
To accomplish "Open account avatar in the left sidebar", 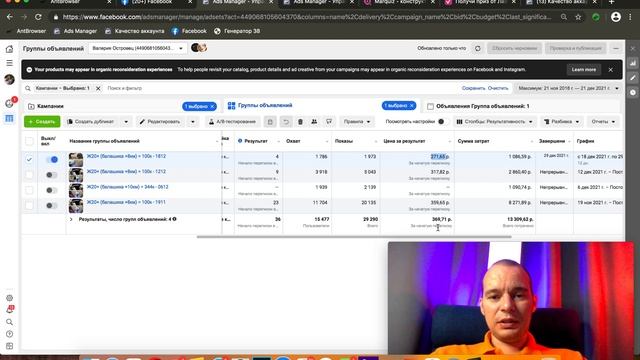I will [9, 79].
